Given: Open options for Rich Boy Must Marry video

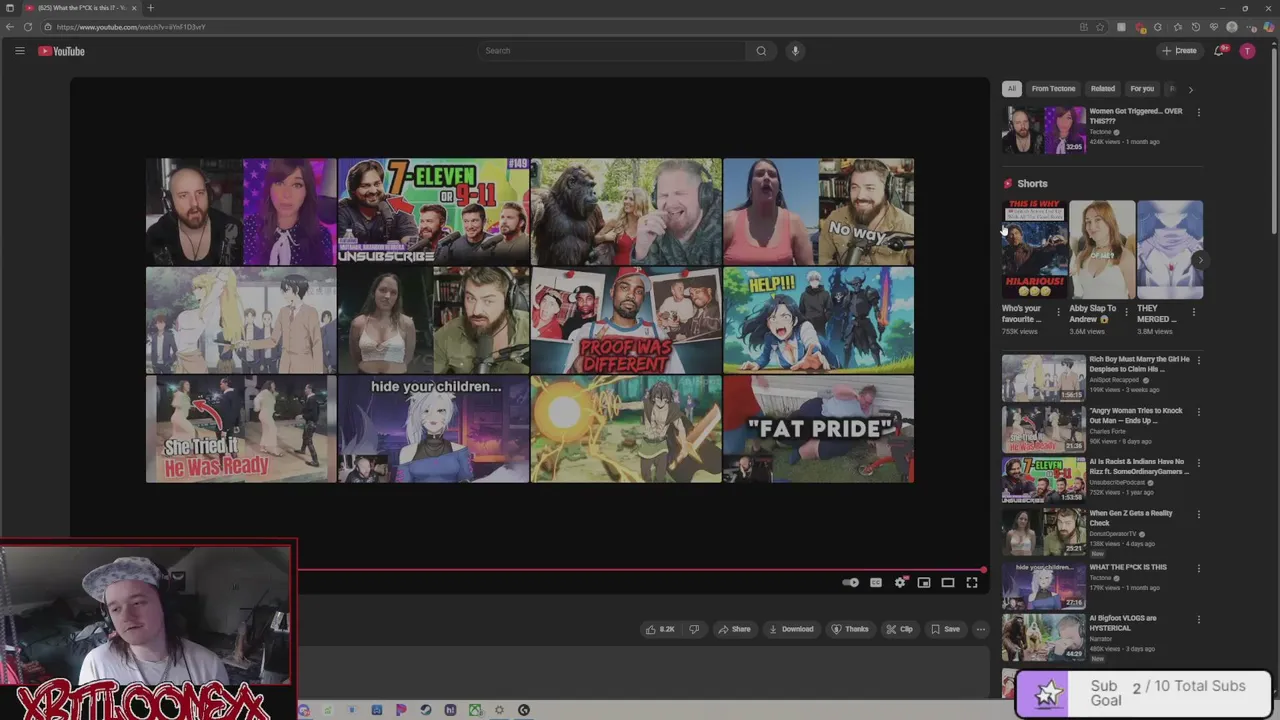Looking at the screenshot, I should (x=1198, y=360).
